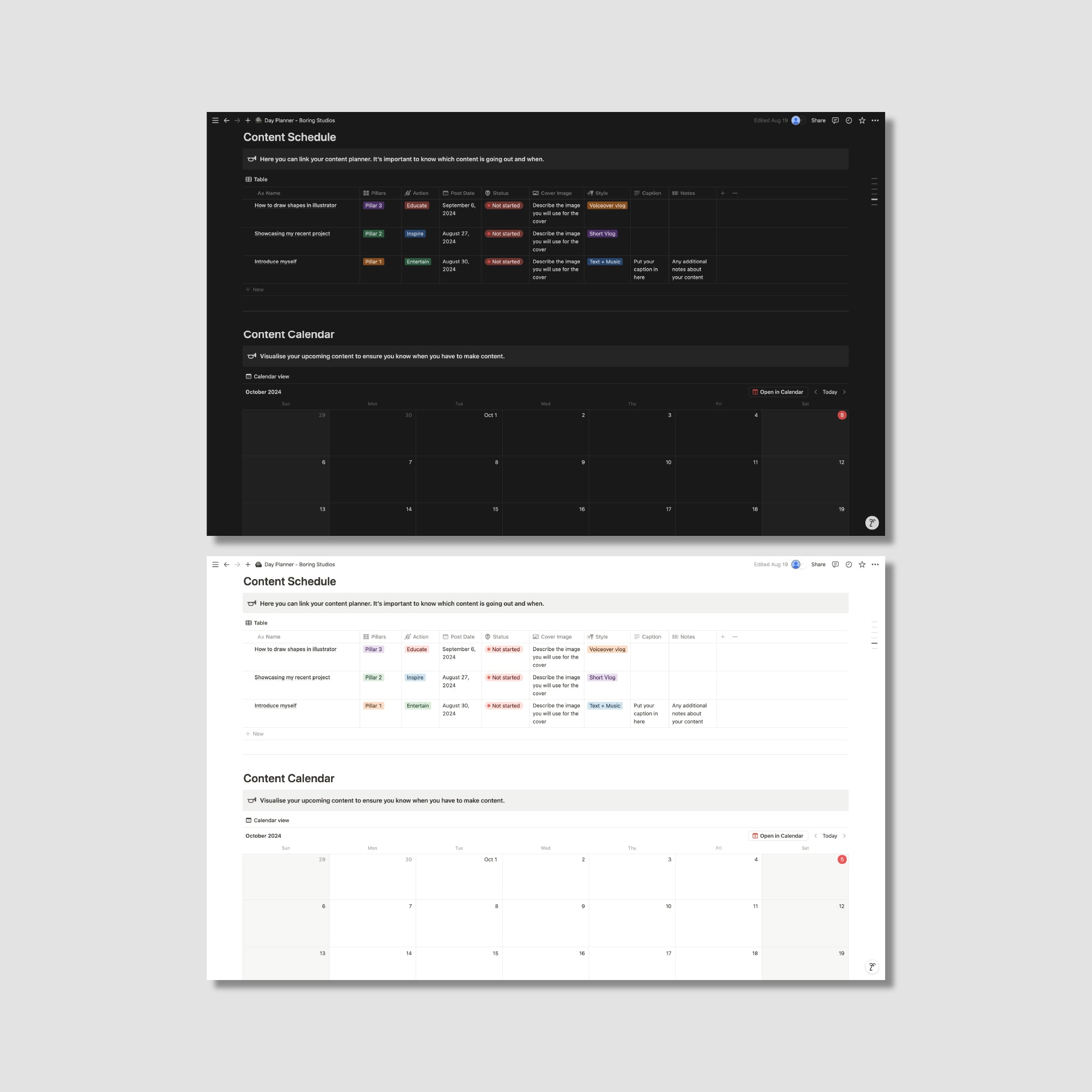Toggle Not Started status for 'Introduce myself'
Viewport: 1092px width, 1092px height.
tap(502, 262)
